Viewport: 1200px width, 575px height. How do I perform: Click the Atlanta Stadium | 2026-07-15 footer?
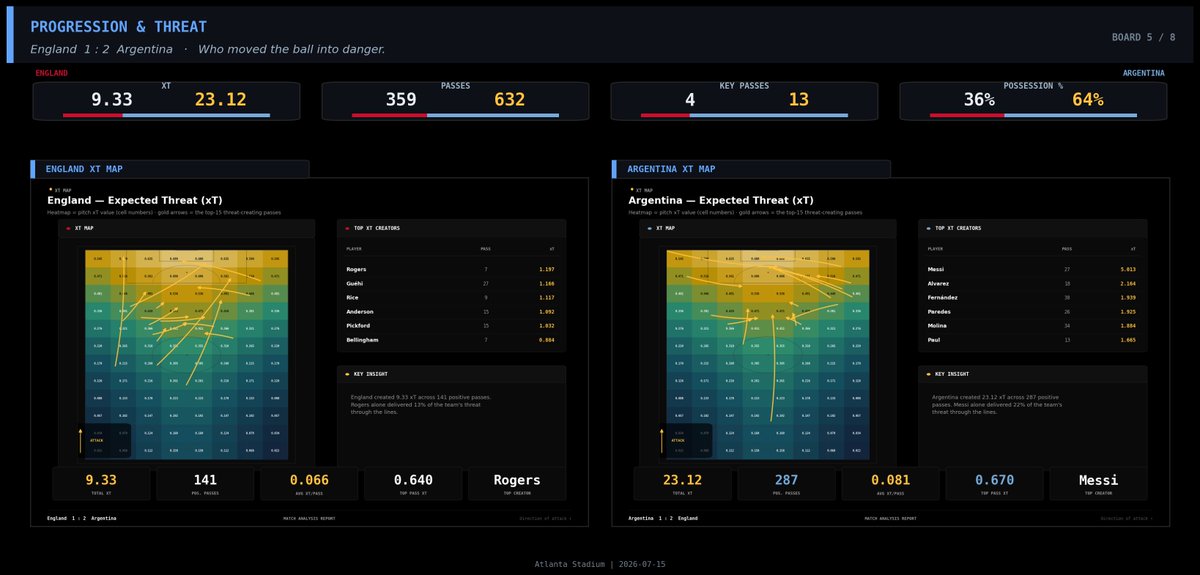(x=600, y=564)
